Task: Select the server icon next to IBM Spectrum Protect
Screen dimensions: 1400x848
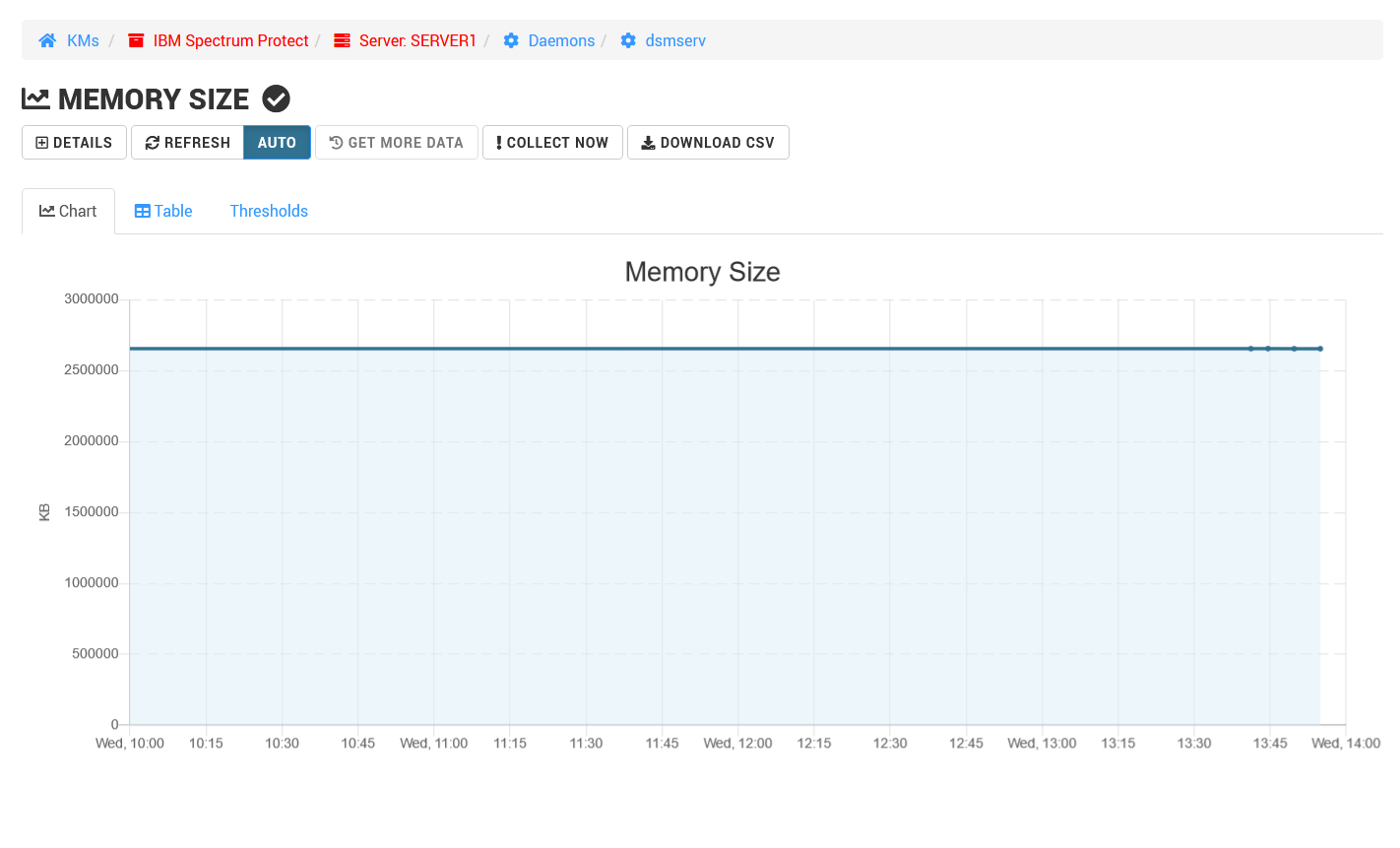Action: click(x=136, y=40)
